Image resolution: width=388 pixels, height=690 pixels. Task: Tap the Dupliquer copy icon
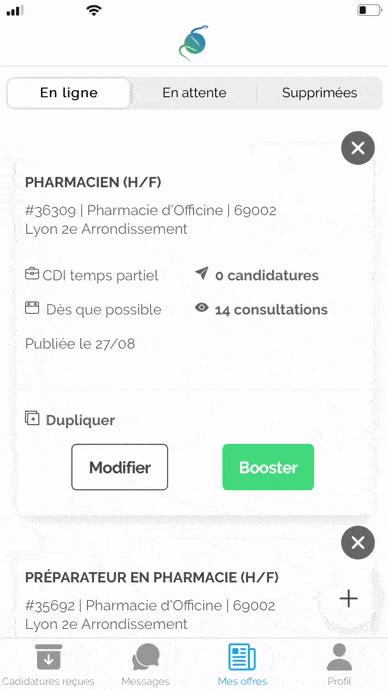coord(32,418)
